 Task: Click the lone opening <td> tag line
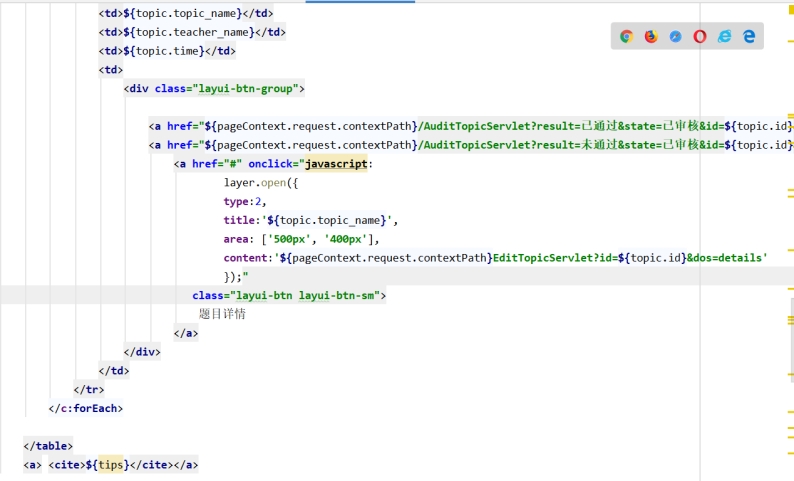tap(111, 70)
